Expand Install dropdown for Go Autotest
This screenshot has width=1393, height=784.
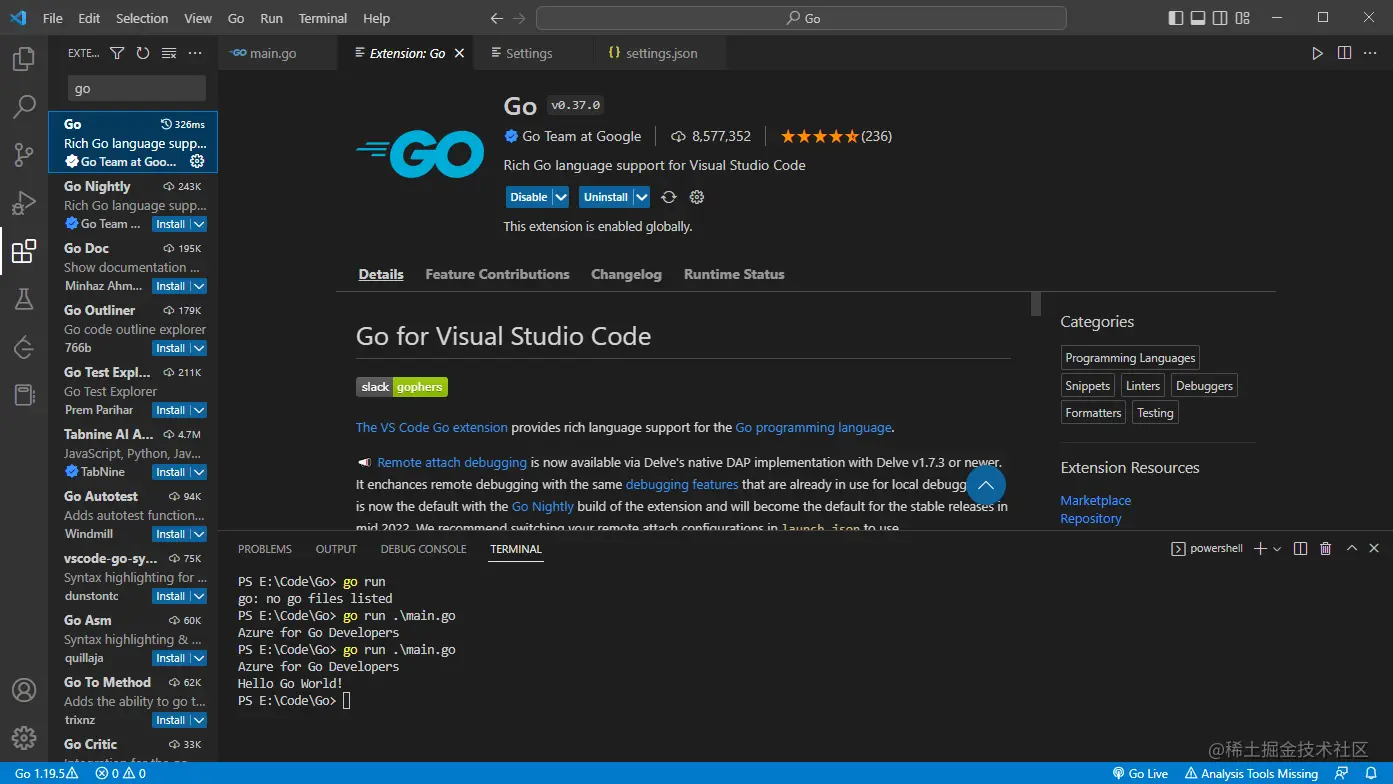click(x=199, y=534)
